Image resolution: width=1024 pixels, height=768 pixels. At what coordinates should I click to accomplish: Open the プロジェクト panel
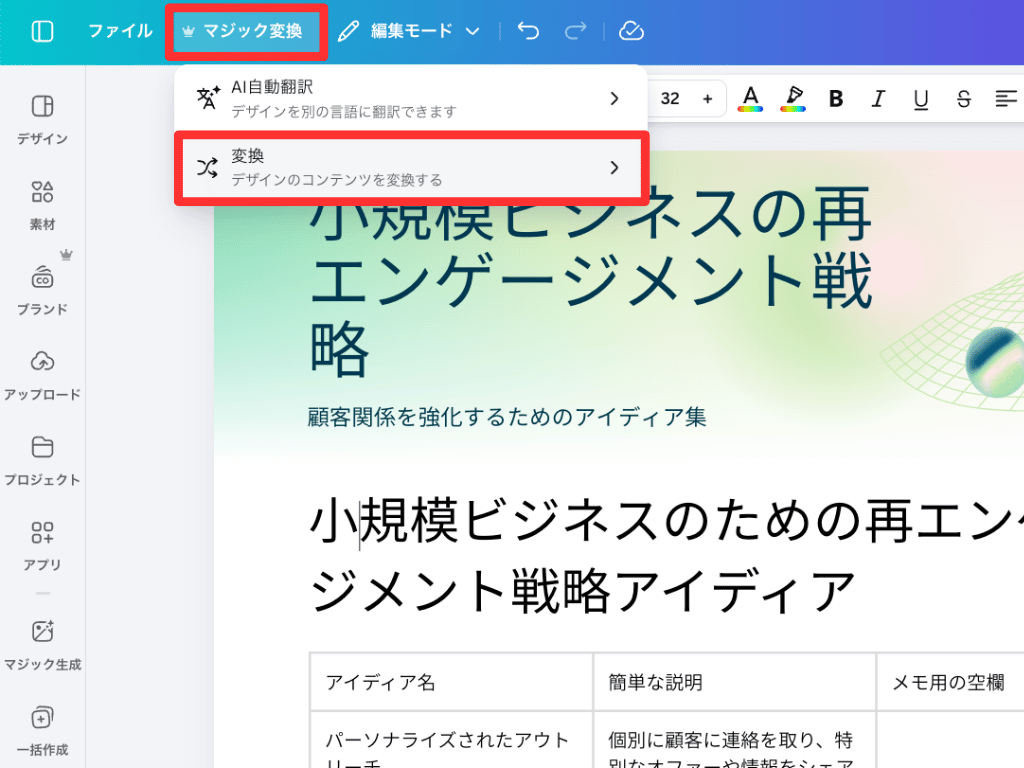coord(41,460)
